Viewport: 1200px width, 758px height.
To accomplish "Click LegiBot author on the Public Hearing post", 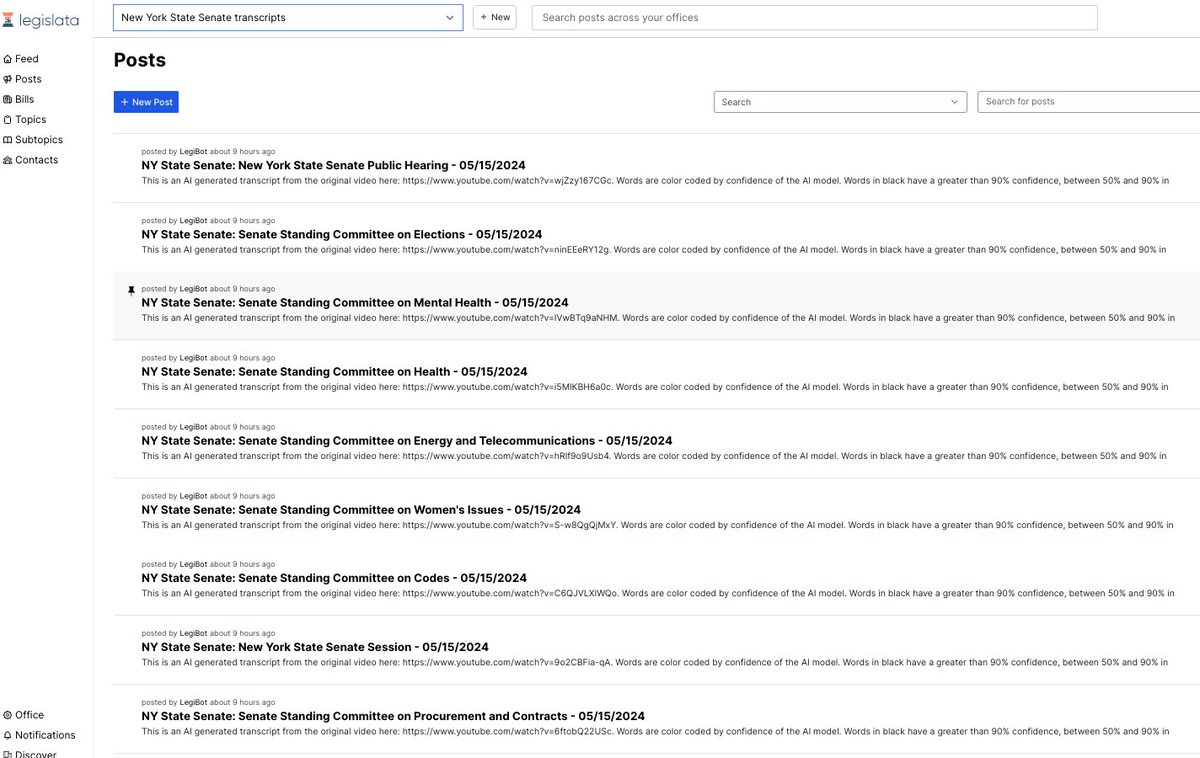I will tap(193, 152).
